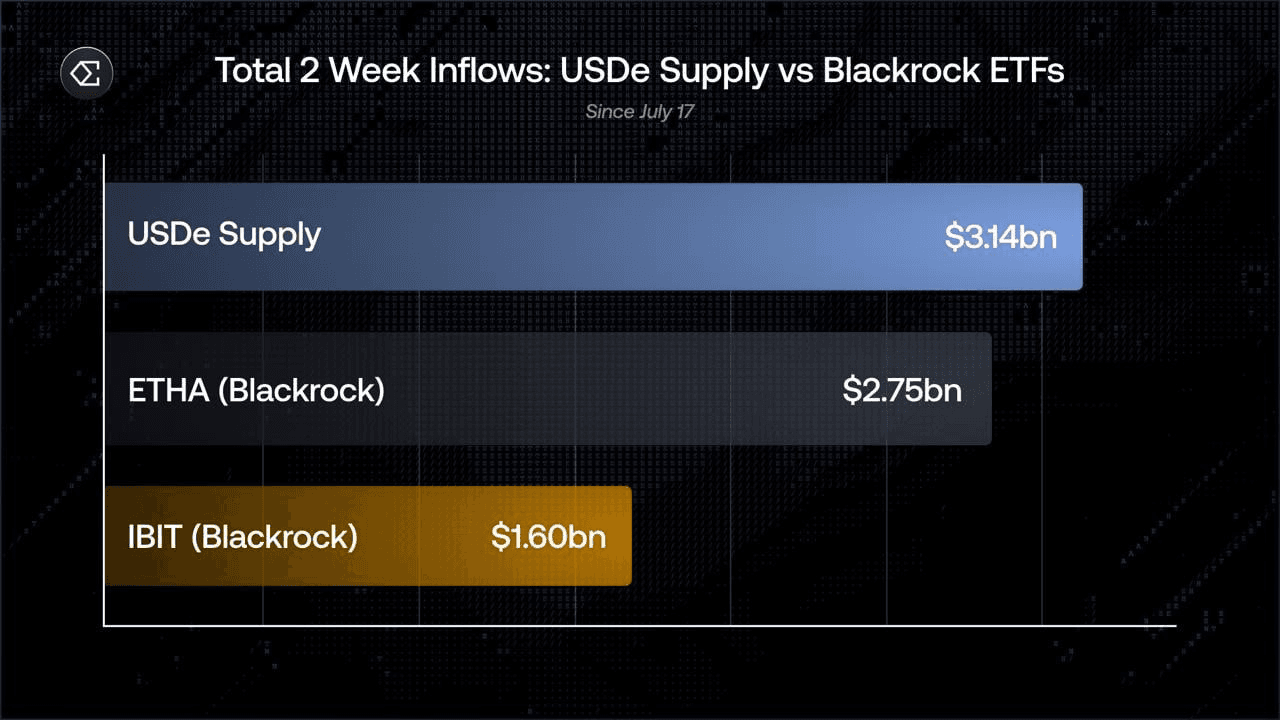Image resolution: width=1280 pixels, height=720 pixels.
Task: Click the chart title text
Action: pos(639,72)
